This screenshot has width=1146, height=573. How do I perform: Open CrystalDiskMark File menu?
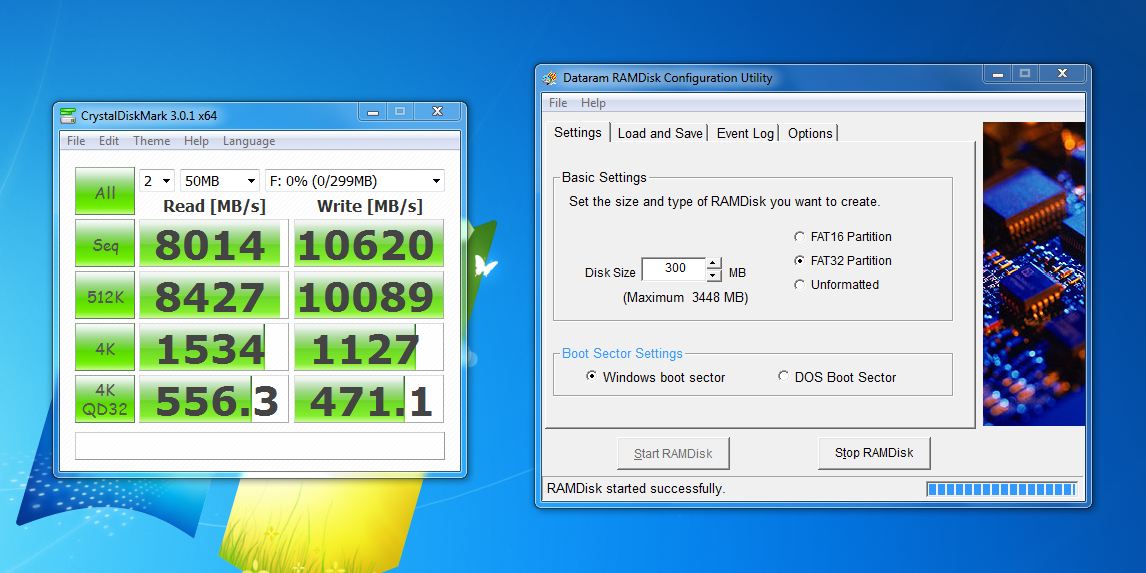pyautogui.click(x=76, y=141)
